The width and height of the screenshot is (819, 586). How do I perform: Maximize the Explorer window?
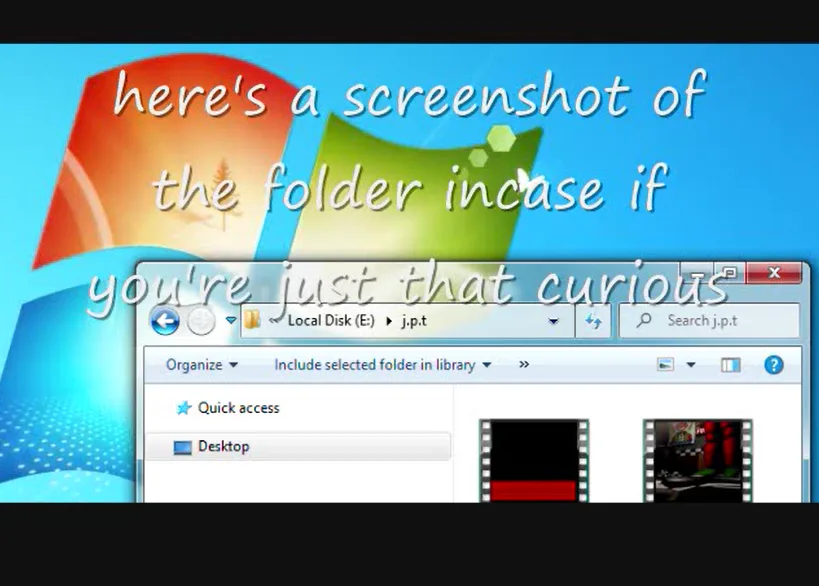(730, 272)
